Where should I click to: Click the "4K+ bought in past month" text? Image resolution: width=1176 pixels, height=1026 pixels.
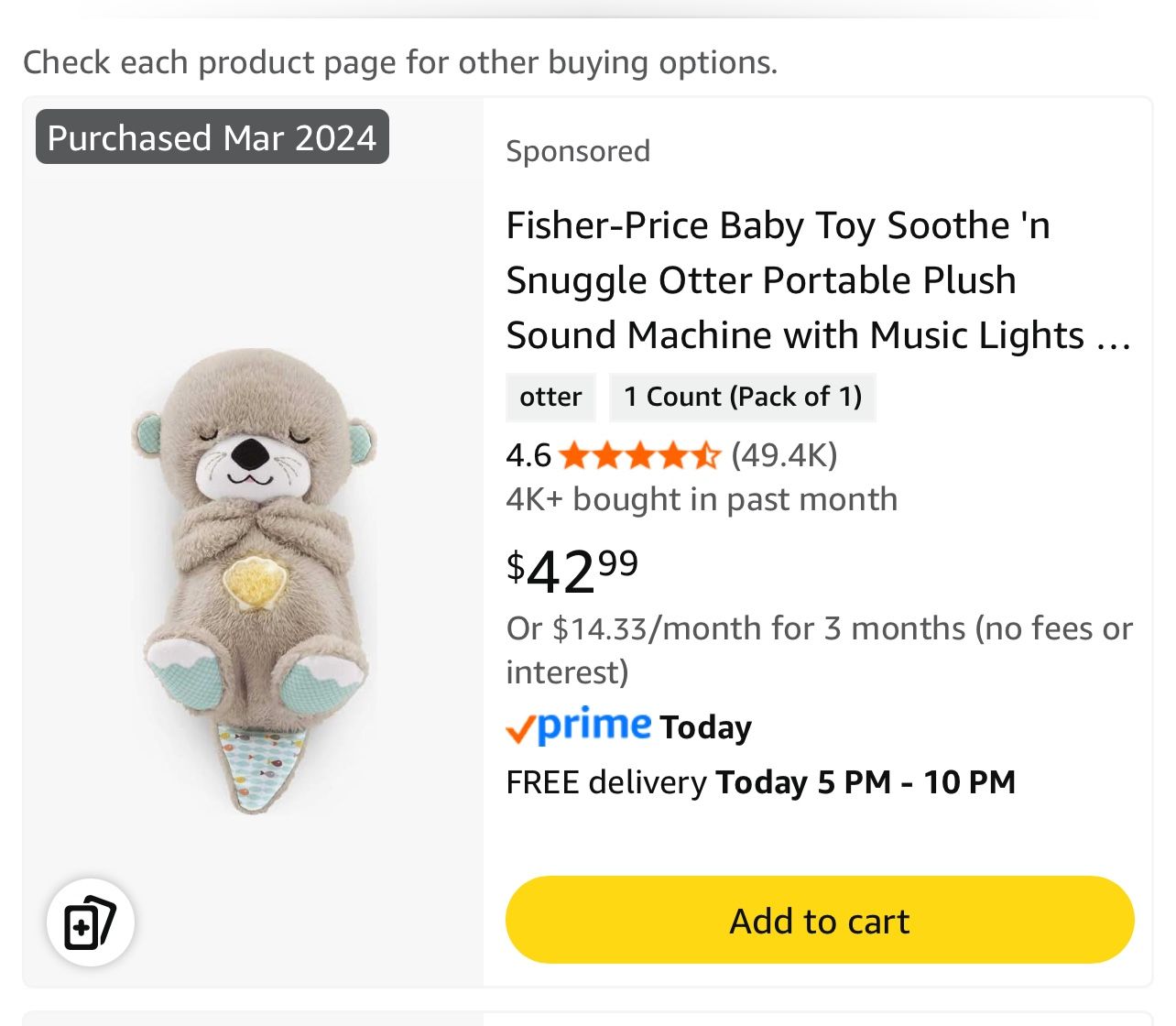[702, 499]
